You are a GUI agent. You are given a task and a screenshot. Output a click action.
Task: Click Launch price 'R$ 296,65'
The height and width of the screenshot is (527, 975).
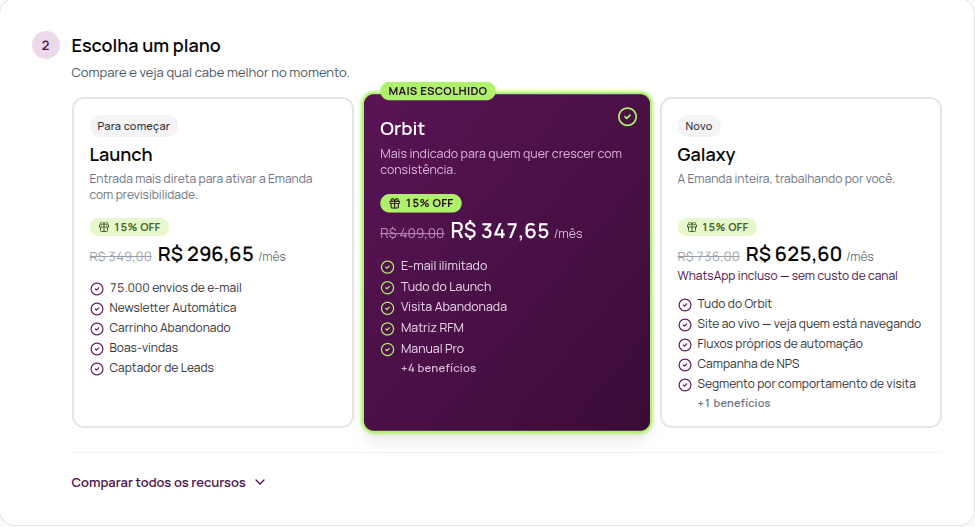point(206,254)
